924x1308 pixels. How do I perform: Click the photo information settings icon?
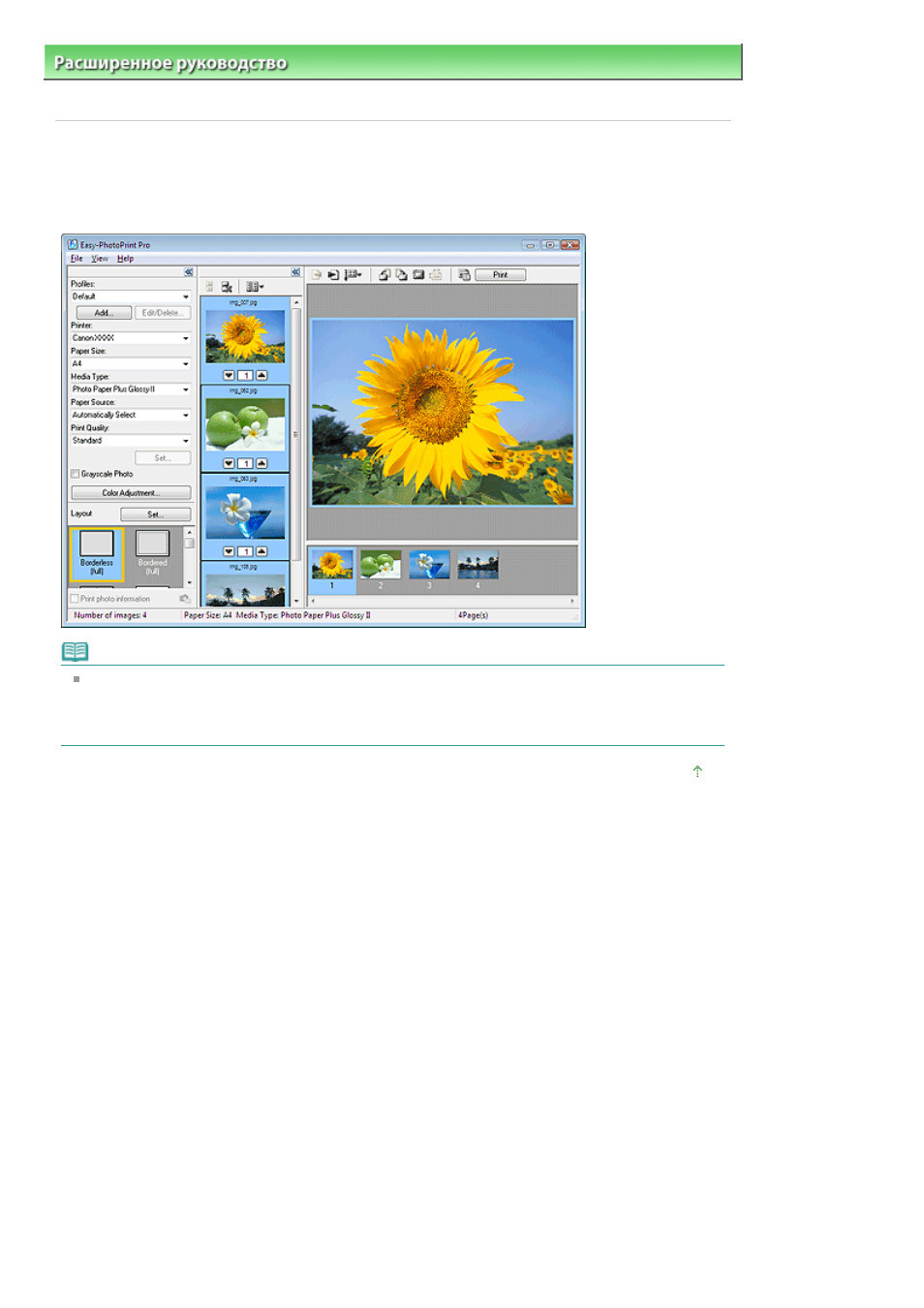(184, 599)
